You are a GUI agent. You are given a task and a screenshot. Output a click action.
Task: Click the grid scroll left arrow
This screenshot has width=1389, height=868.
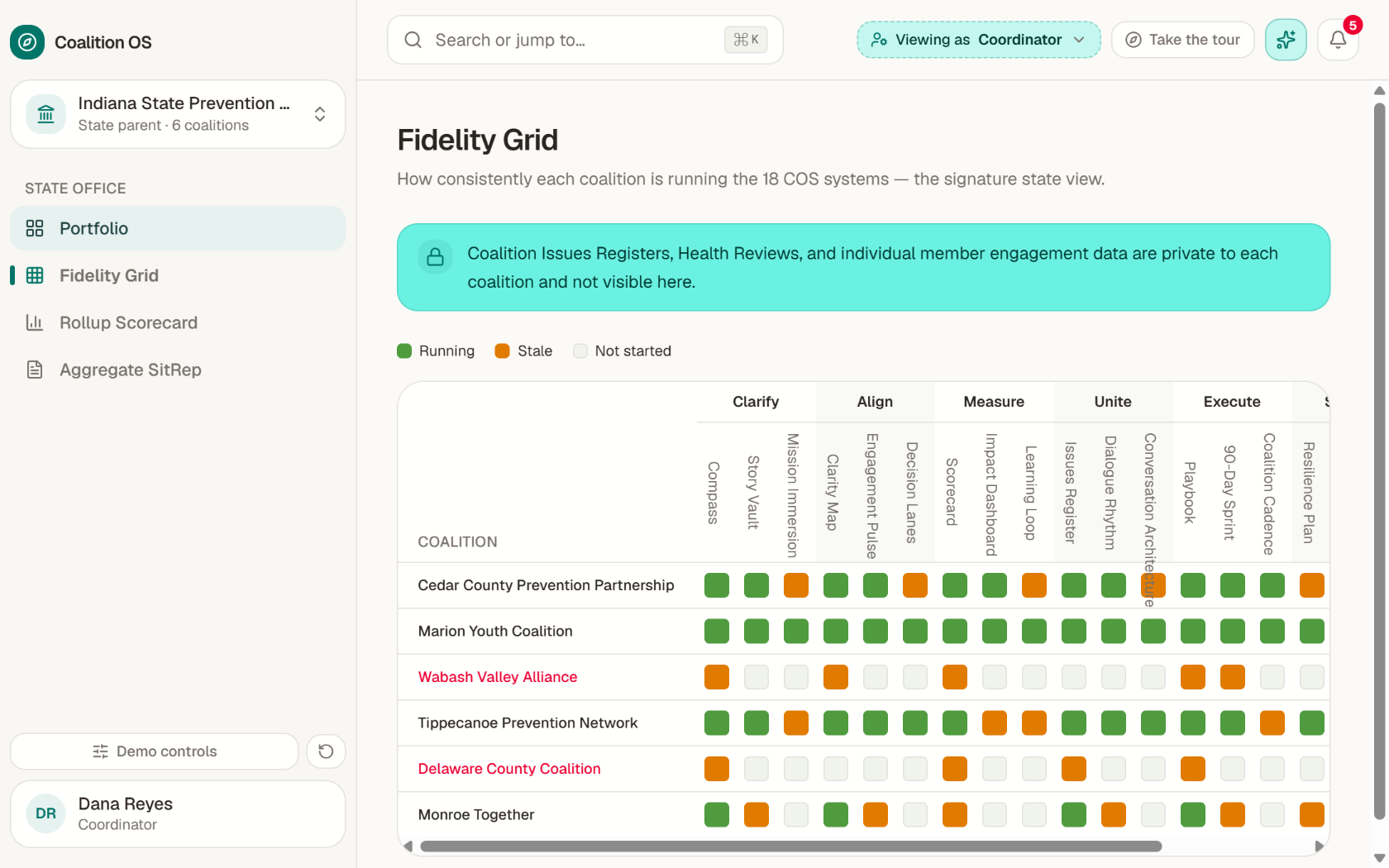[408, 847]
